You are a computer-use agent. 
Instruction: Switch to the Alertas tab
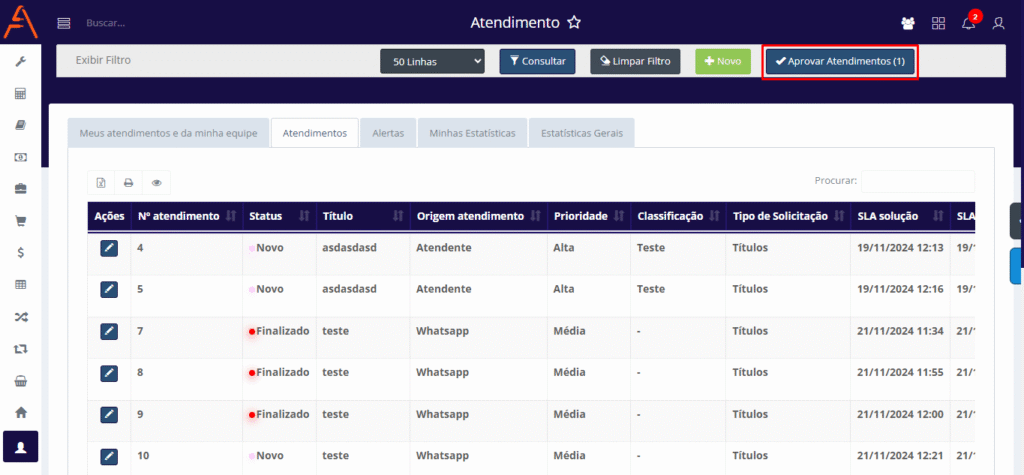click(388, 133)
